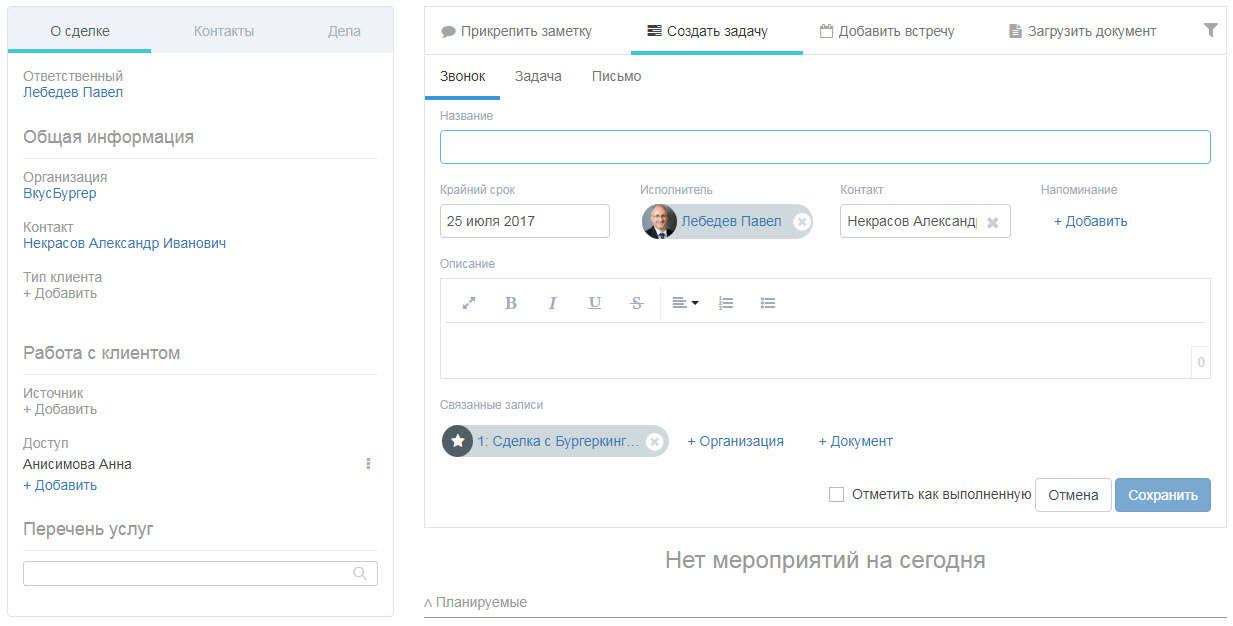Check Отметить как выполненную checkbox
The image size is (1233, 626).
(x=836, y=494)
